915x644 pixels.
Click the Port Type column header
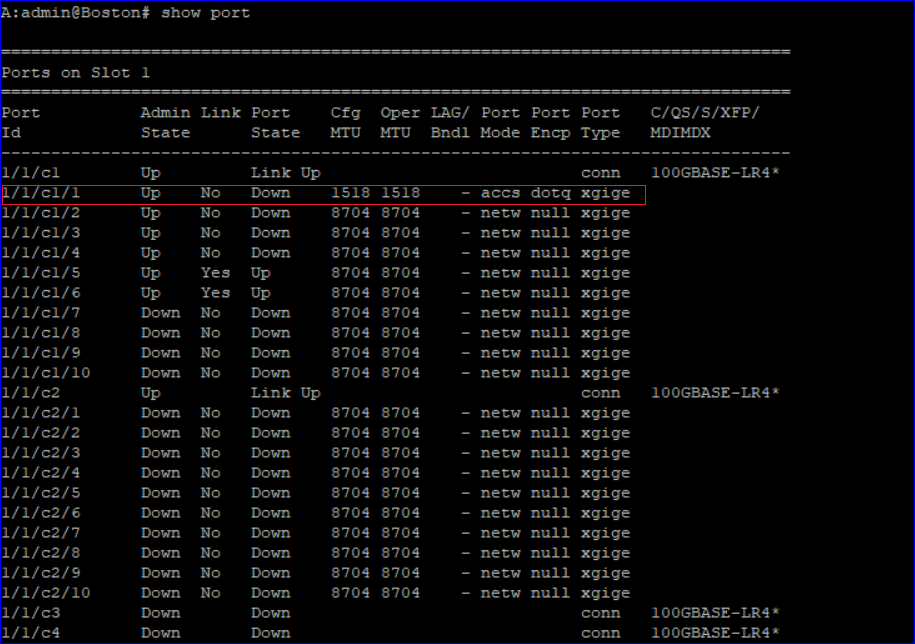600,122
